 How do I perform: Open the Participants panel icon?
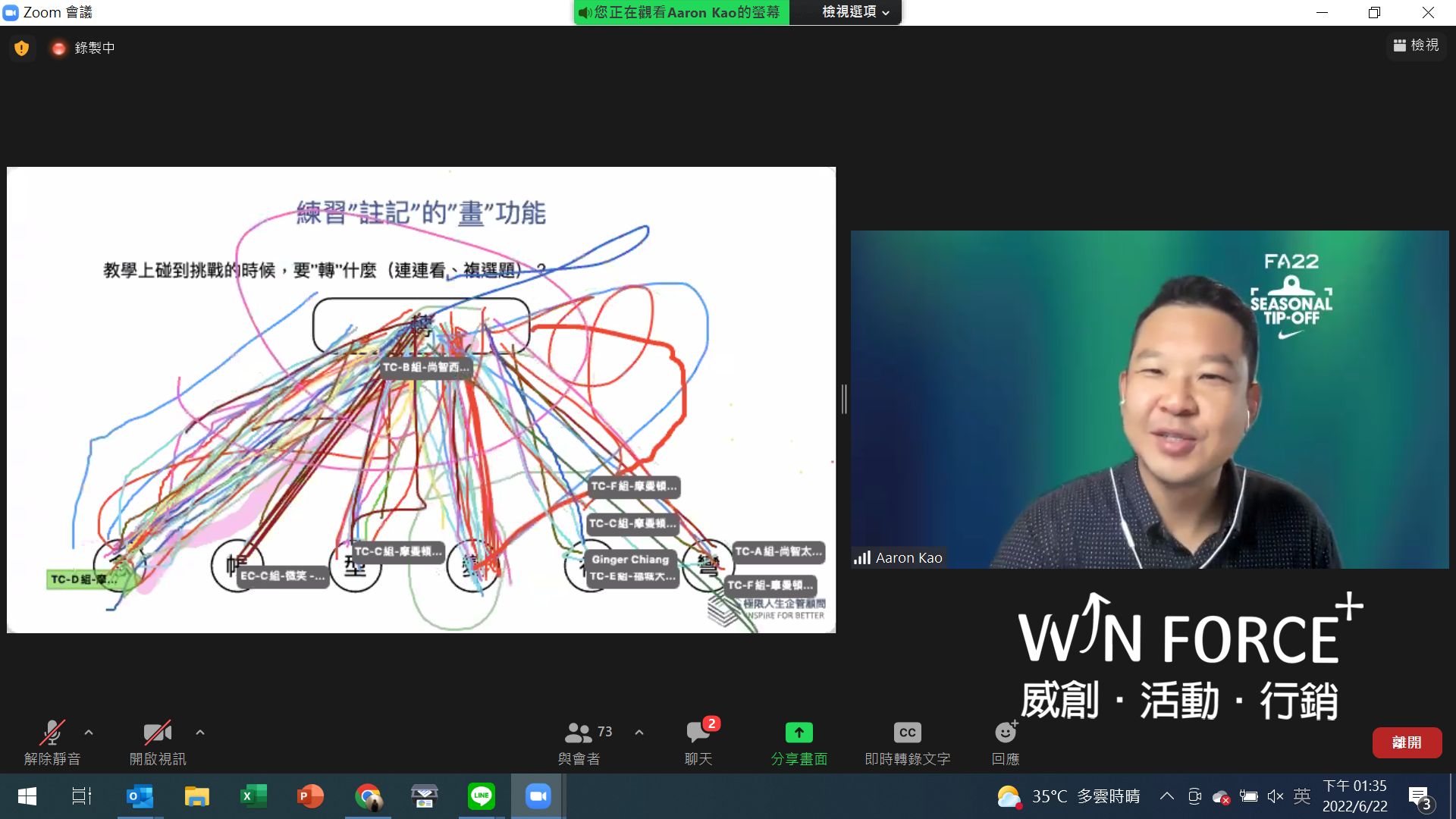[579, 733]
